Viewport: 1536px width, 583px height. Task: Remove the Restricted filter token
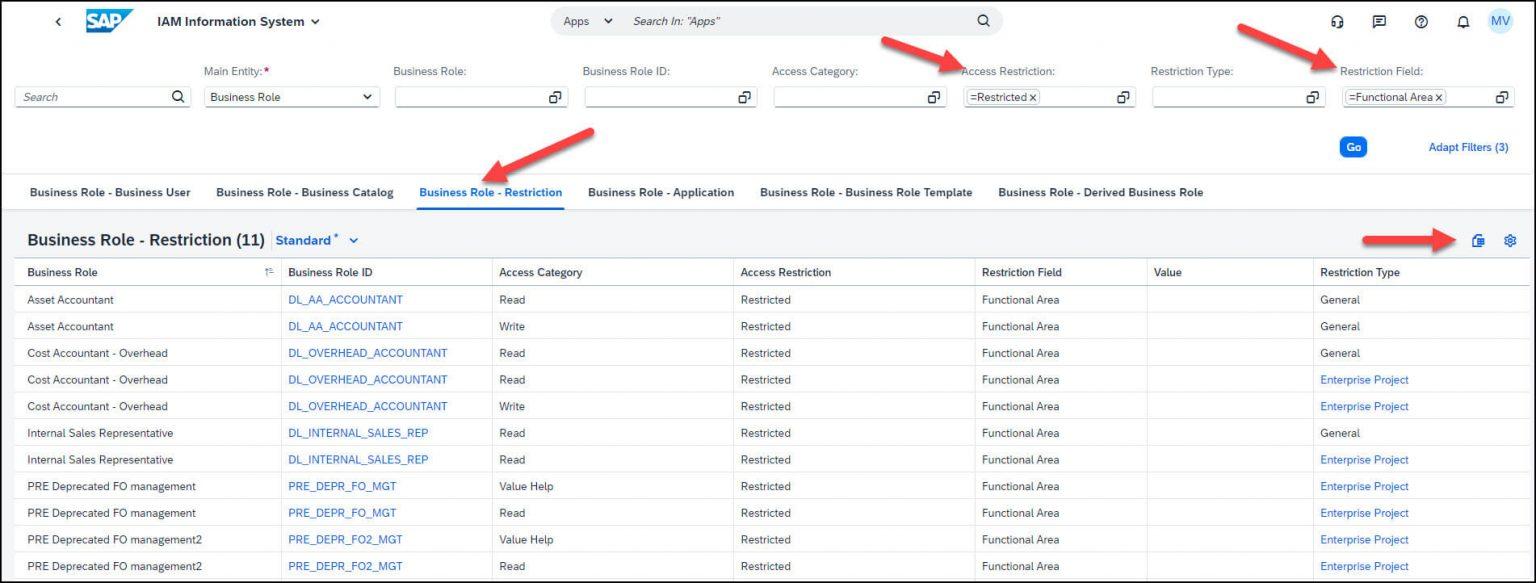coord(1031,97)
